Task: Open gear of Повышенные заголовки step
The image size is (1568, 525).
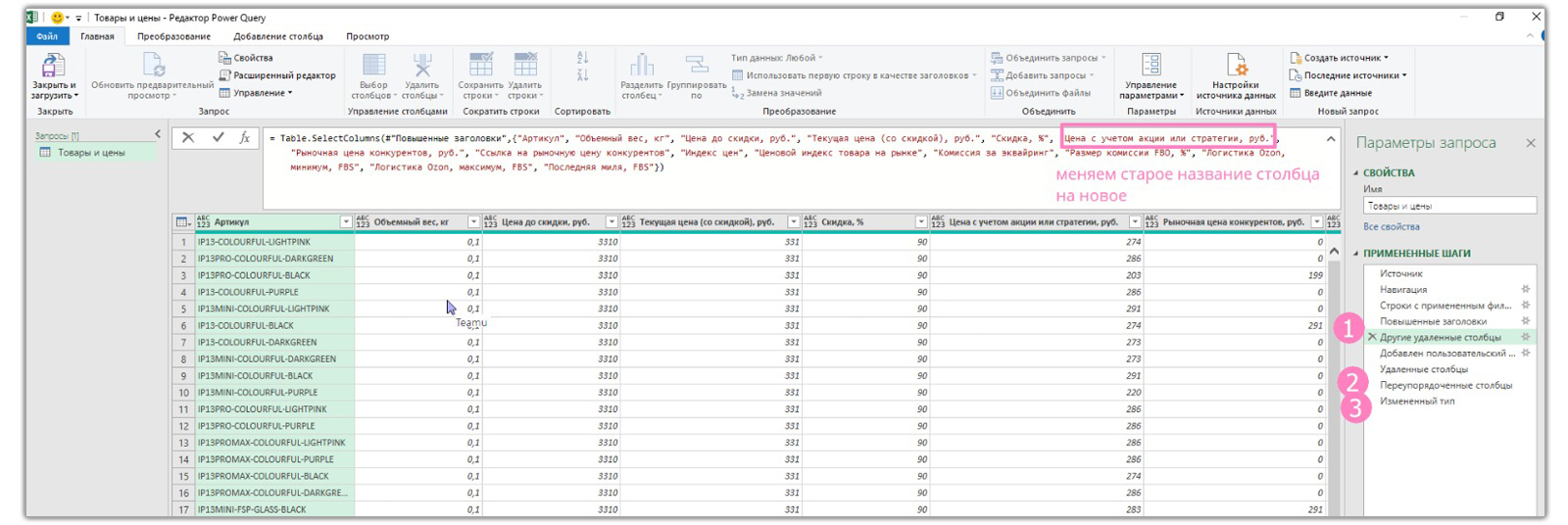Action: 1525,321
